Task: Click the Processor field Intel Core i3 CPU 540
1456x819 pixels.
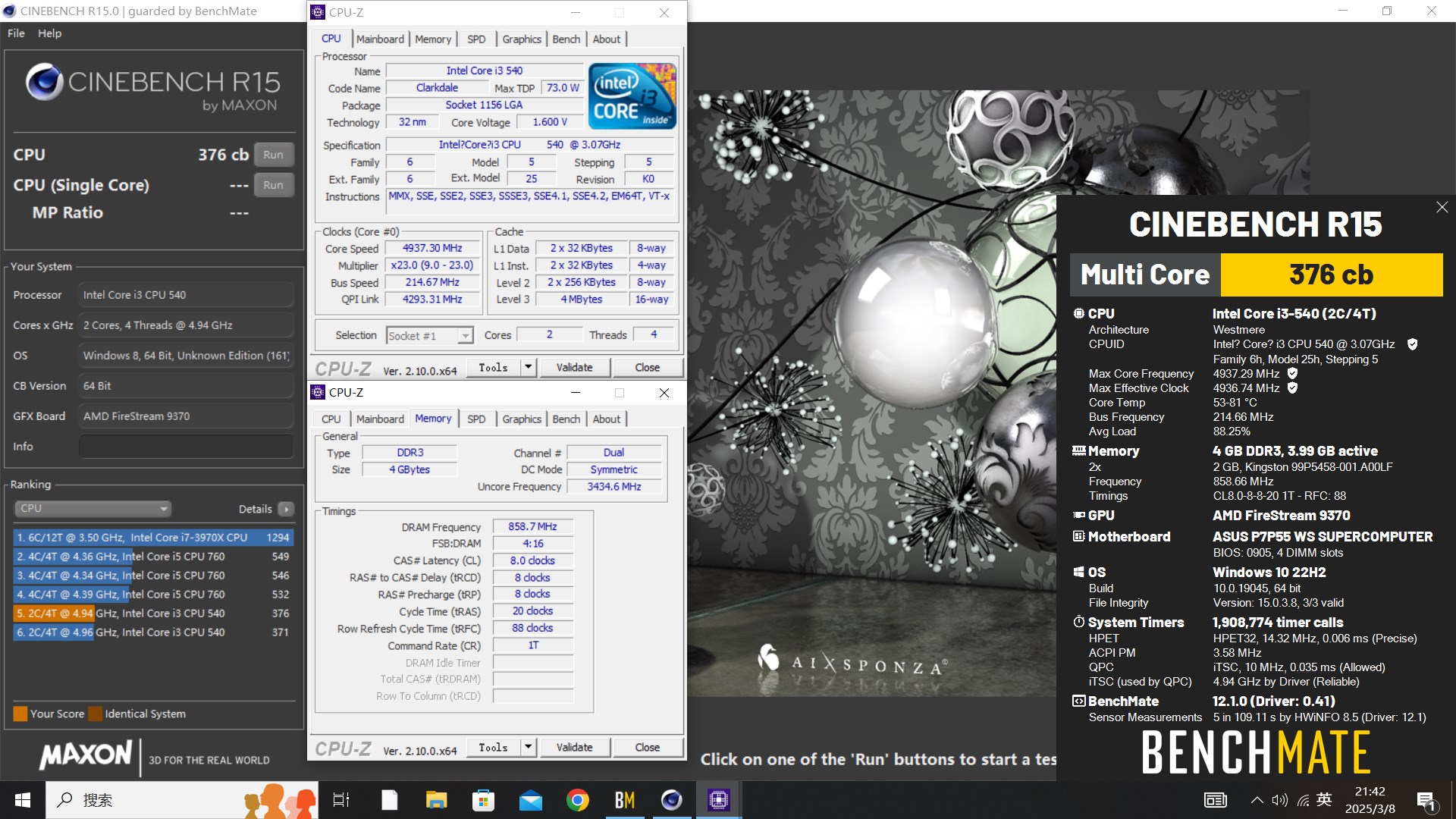Action: click(x=187, y=295)
